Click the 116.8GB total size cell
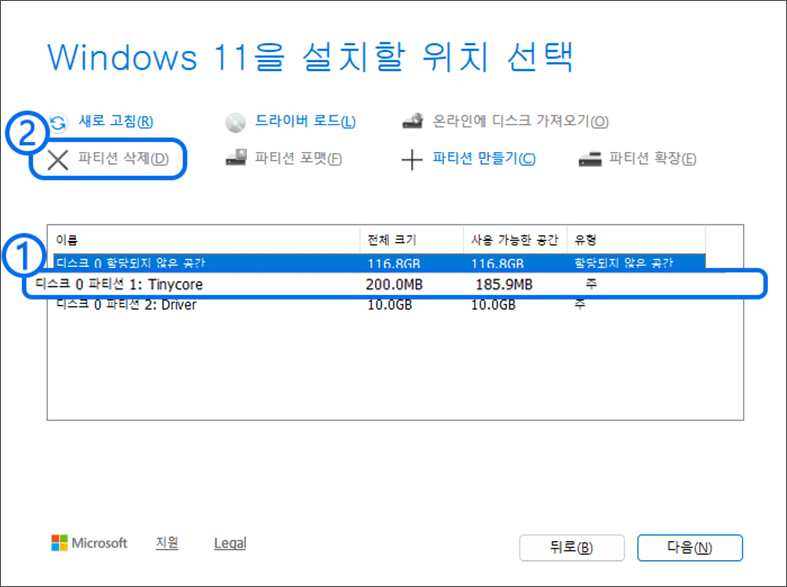Image resolution: width=787 pixels, height=587 pixels. [394, 263]
